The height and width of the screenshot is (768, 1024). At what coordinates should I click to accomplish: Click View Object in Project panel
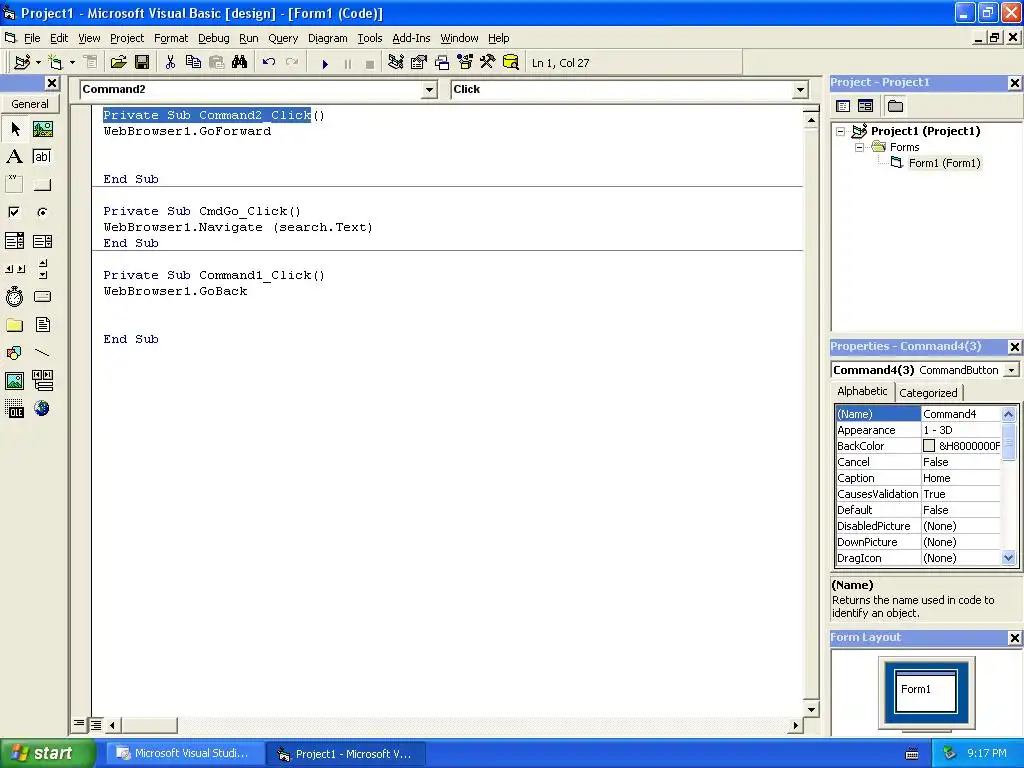coord(865,106)
